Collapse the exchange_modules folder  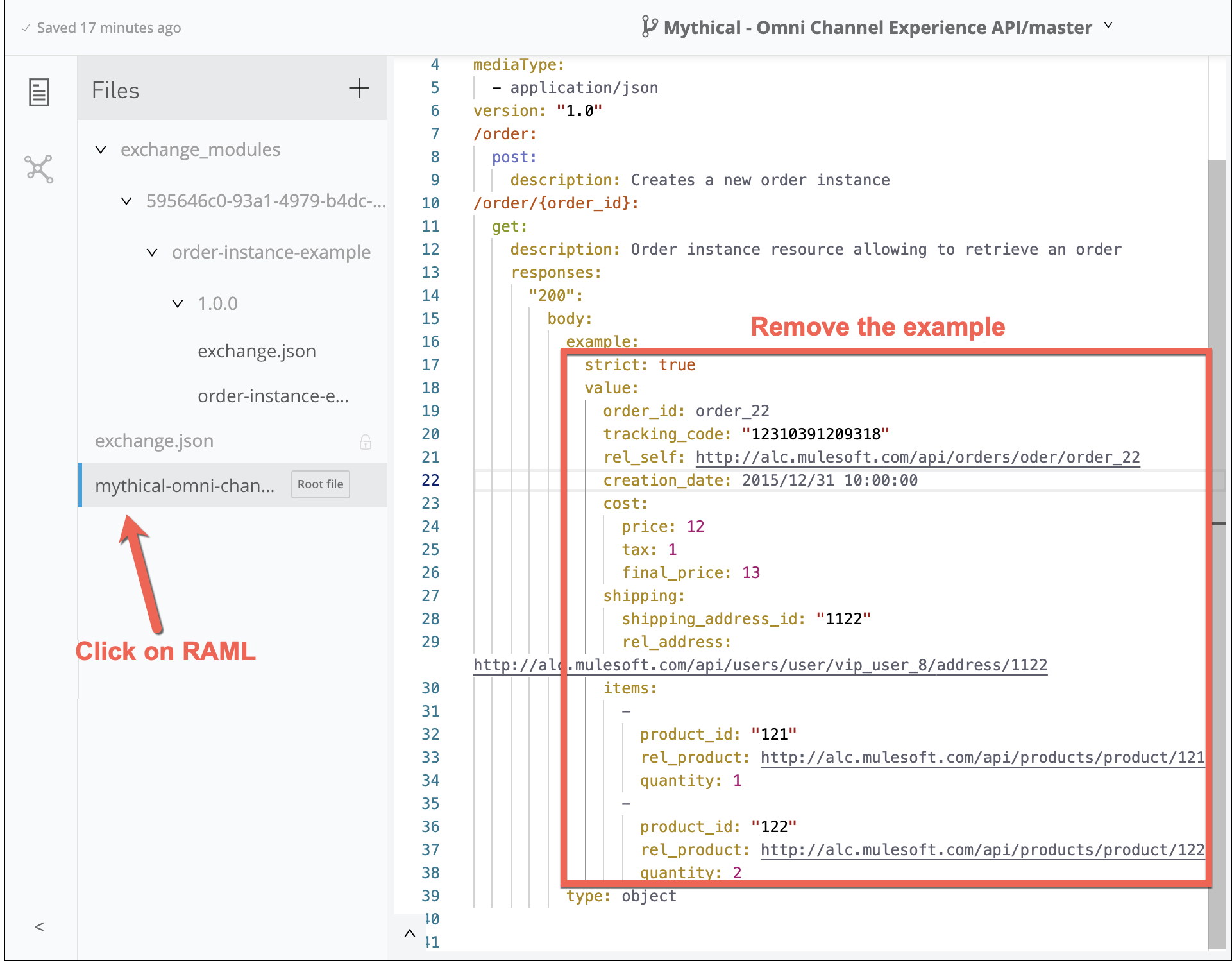coord(101,149)
